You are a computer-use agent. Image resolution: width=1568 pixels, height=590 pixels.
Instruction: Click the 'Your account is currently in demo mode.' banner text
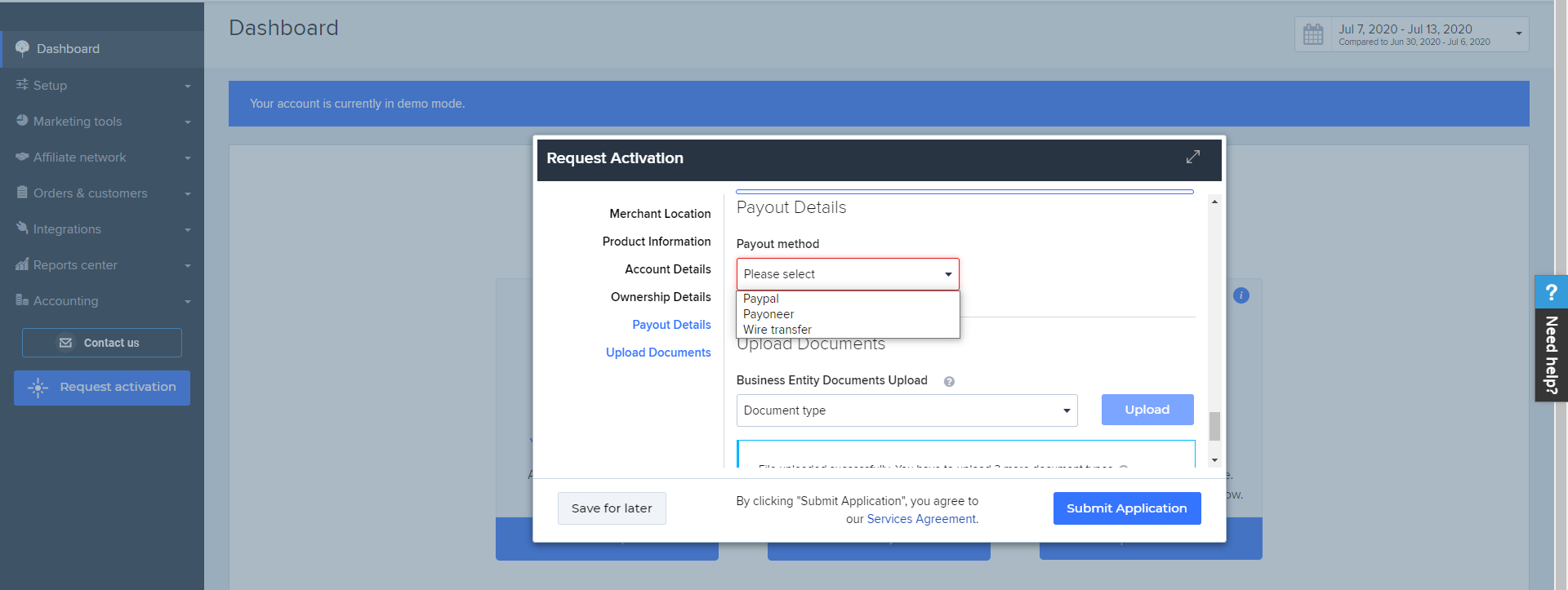point(357,104)
